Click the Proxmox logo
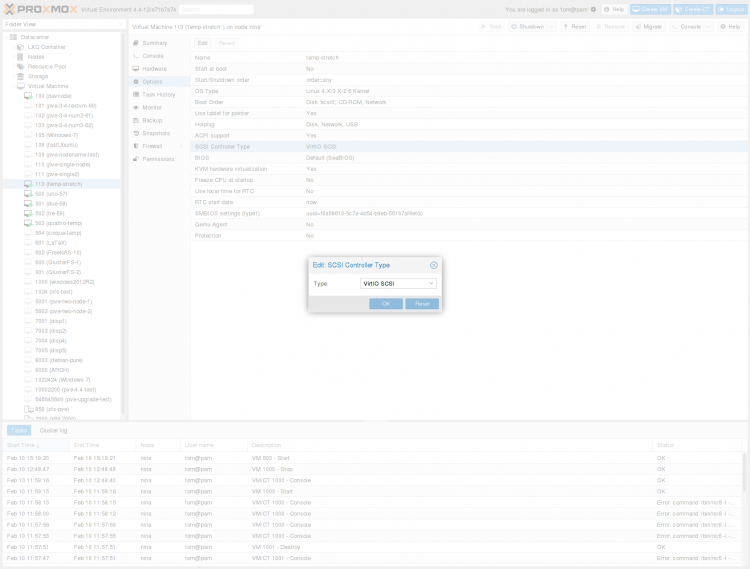The image size is (750, 569). [x=40, y=9]
